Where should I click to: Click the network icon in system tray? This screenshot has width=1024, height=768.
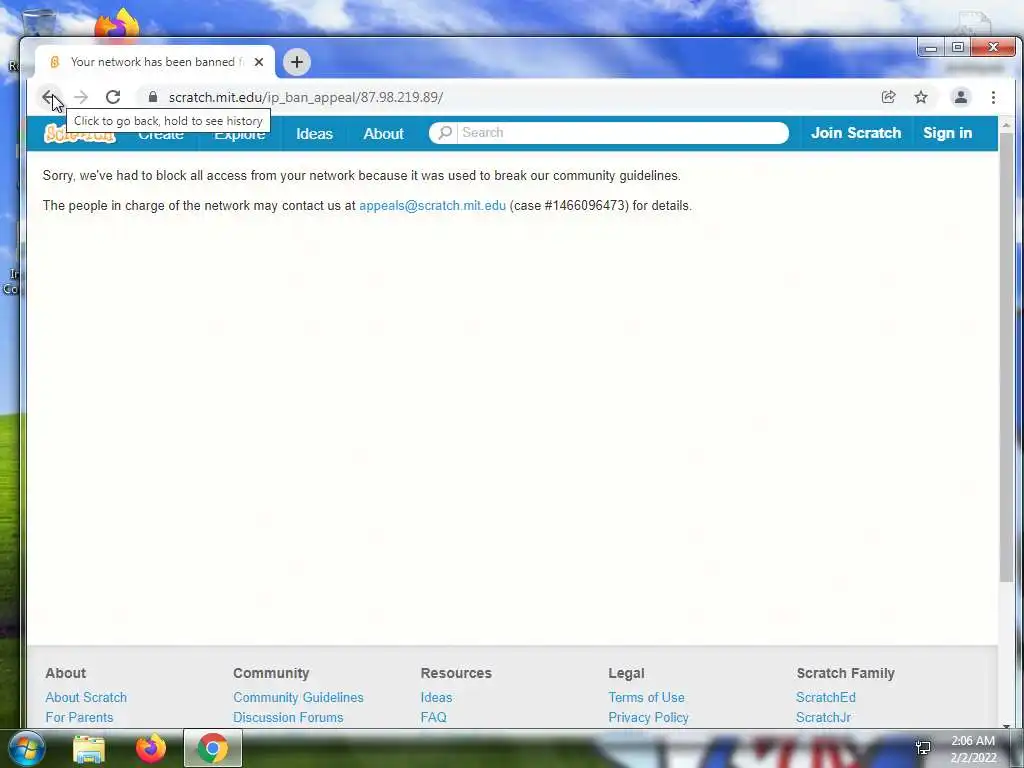923,748
